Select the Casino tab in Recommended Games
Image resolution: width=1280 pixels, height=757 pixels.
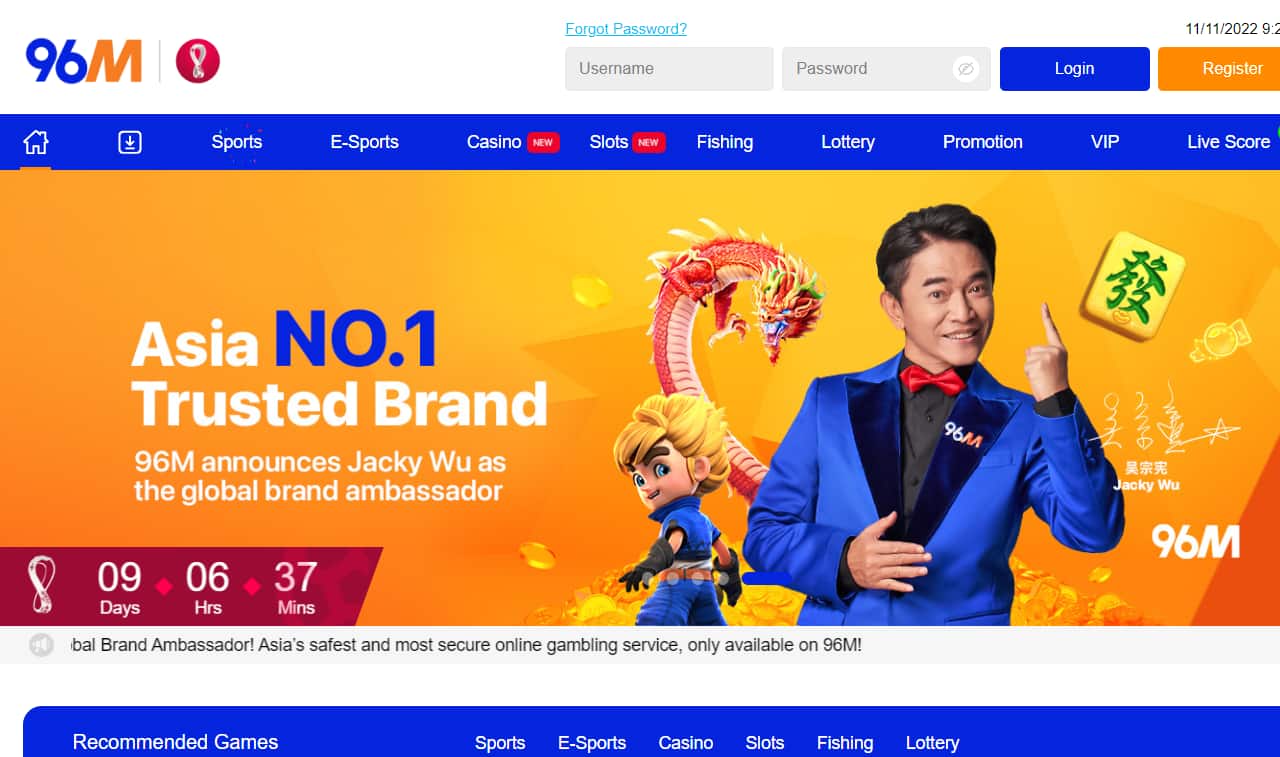coord(686,743)
